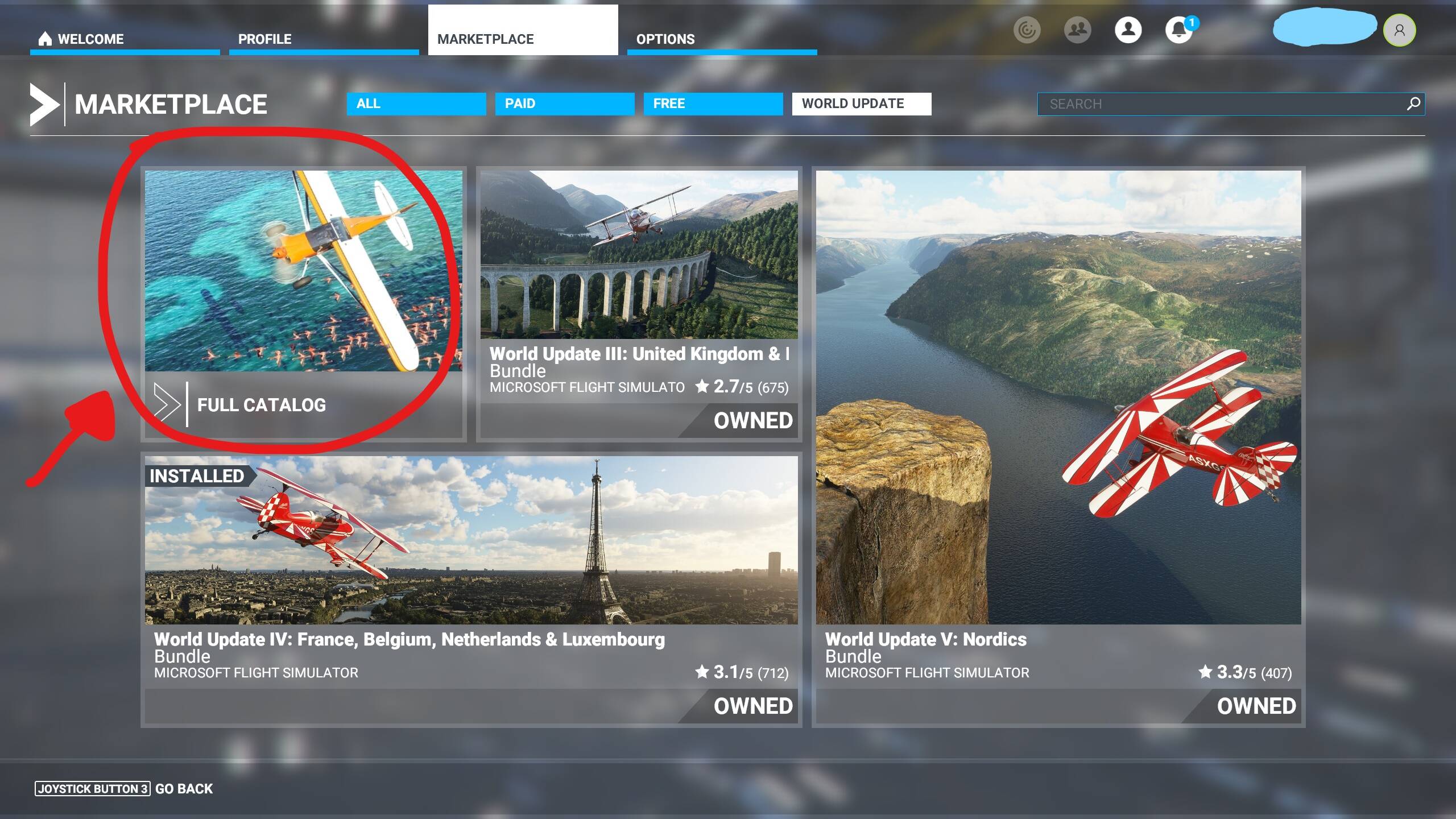Click the Welcome home icon
This screenshot has width=1456, height=819.
coord(45,39)
